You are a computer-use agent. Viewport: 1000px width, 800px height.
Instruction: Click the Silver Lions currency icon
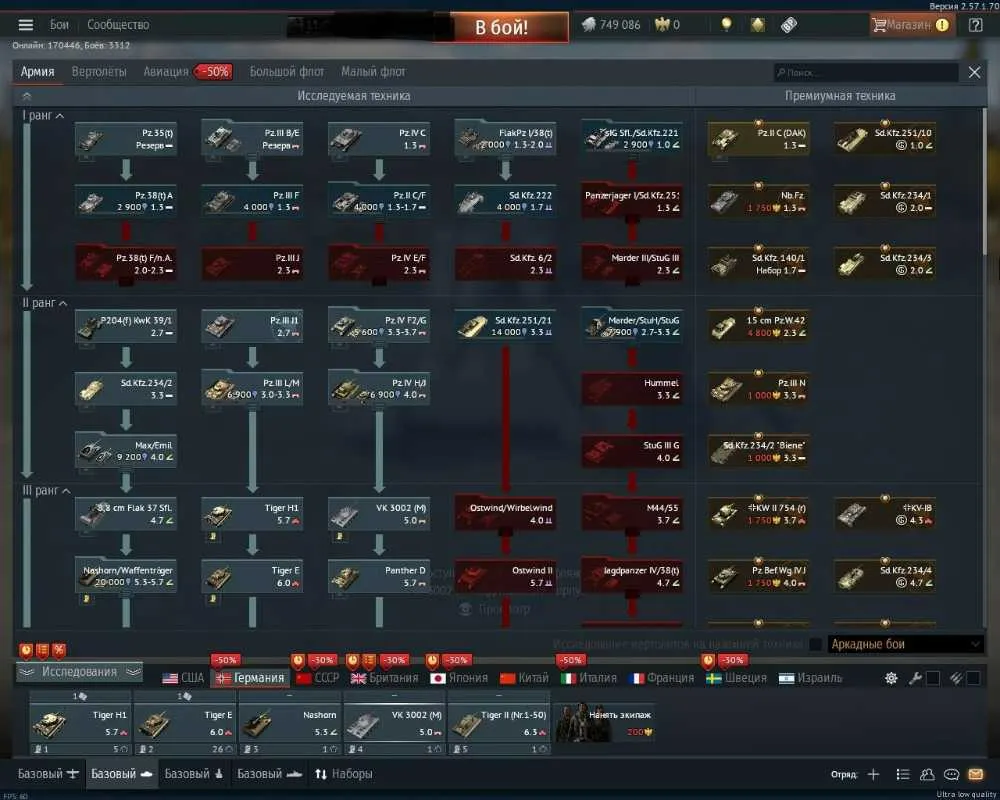click(x=589, y=25)
